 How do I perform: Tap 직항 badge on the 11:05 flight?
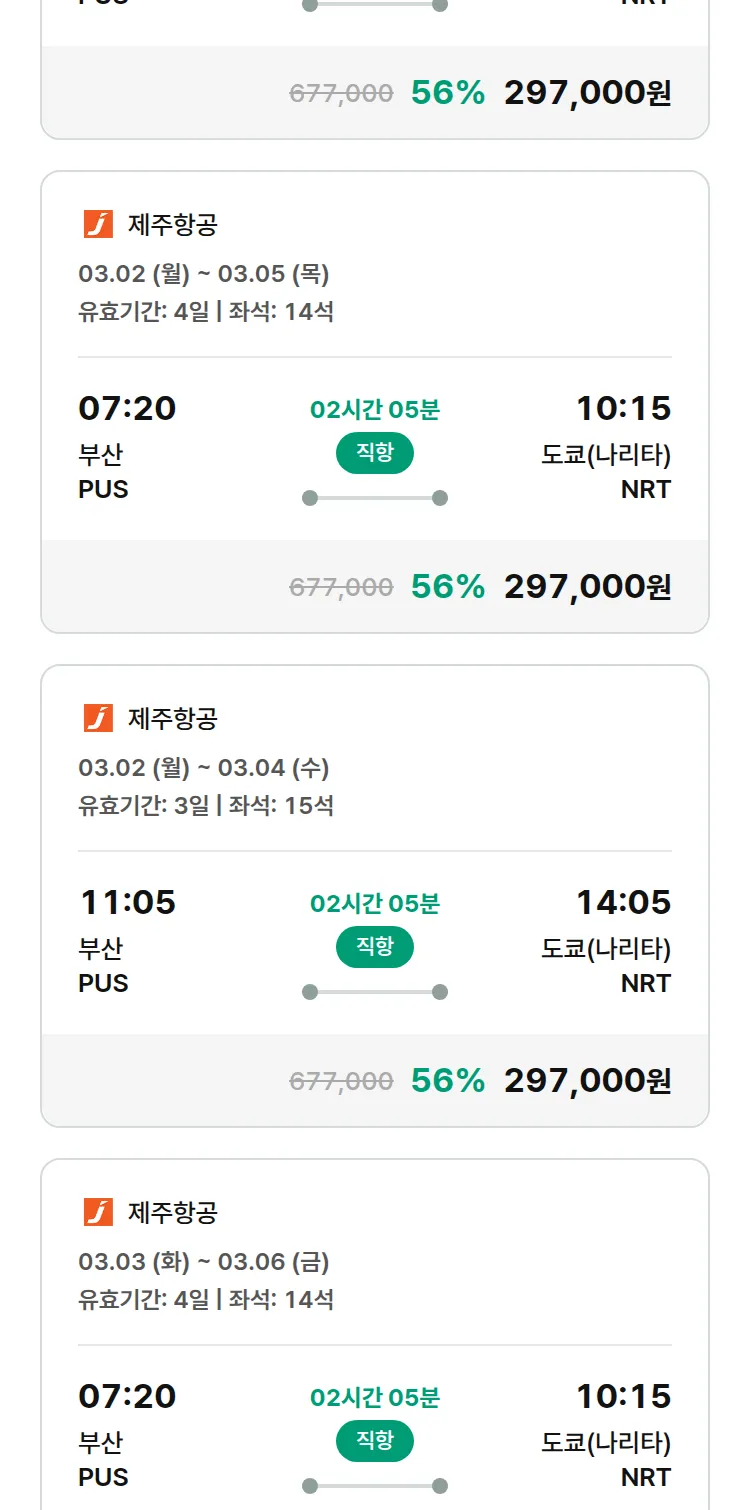(x=374, y=947)
